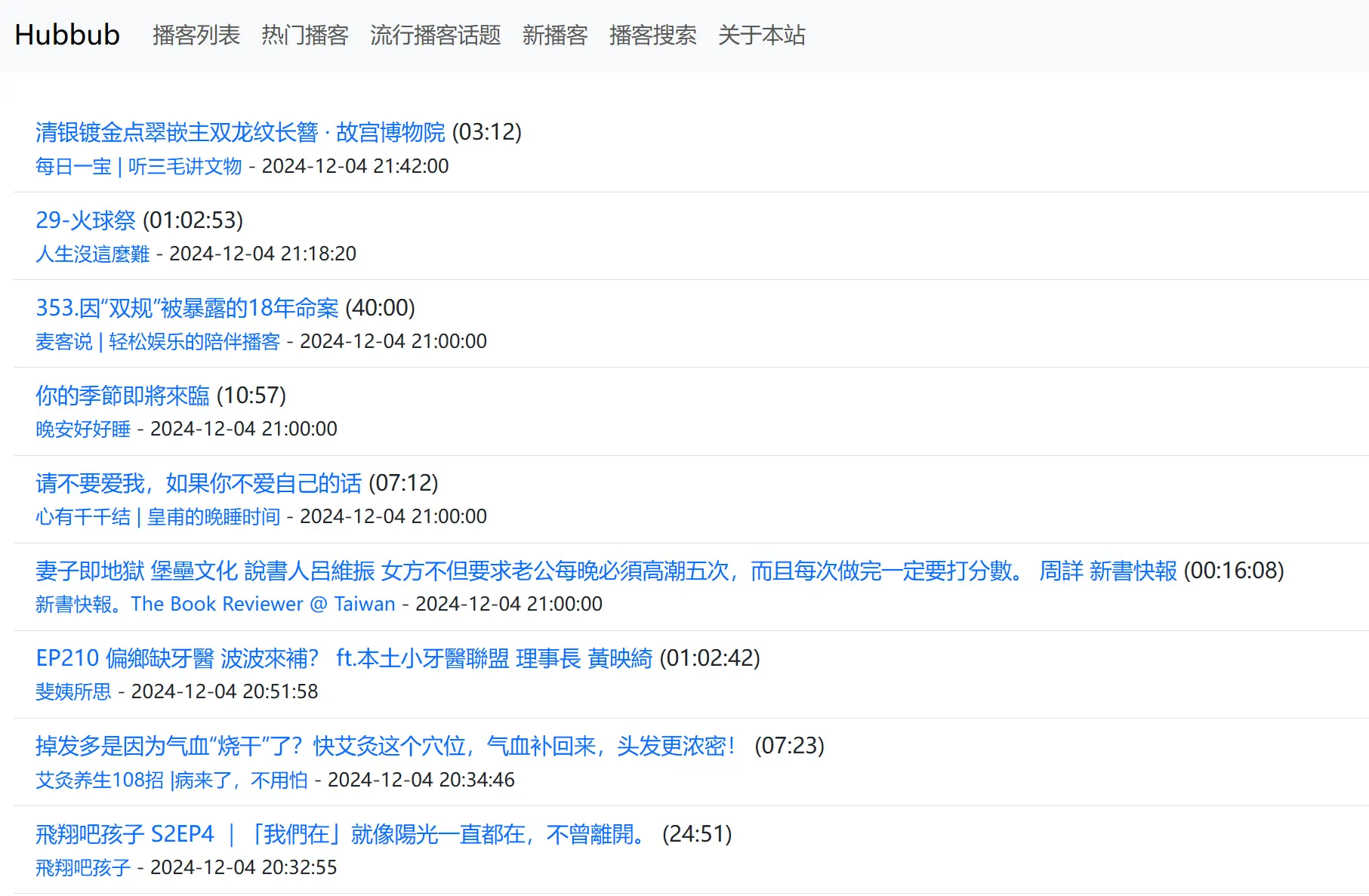Visit podcast 麦客说 | 轻松娱乐的陪伴播客
The width and height of the screenshot is (1369, 896).
(157, 341)
